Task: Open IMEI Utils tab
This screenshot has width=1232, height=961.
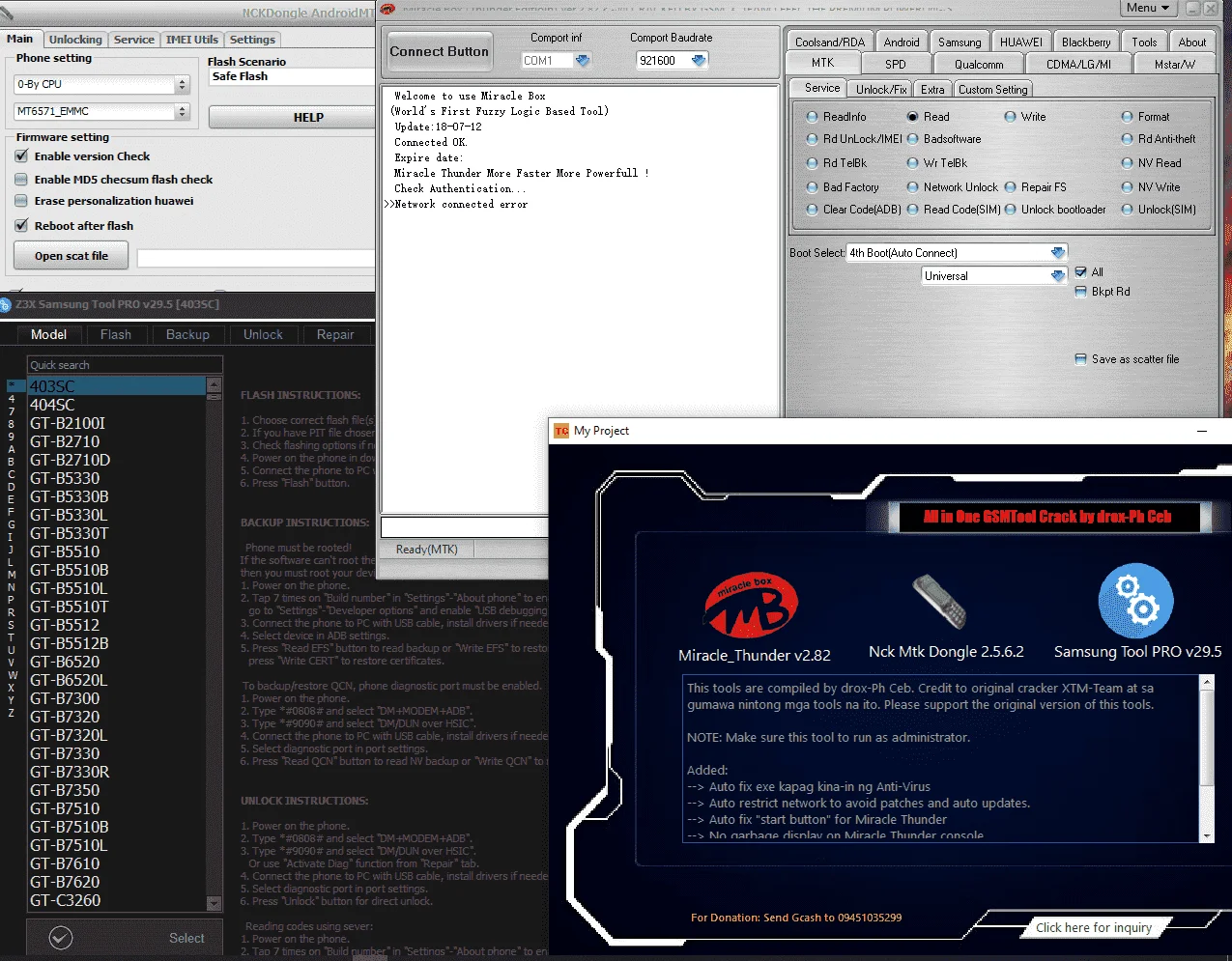Action: [191, 40]
